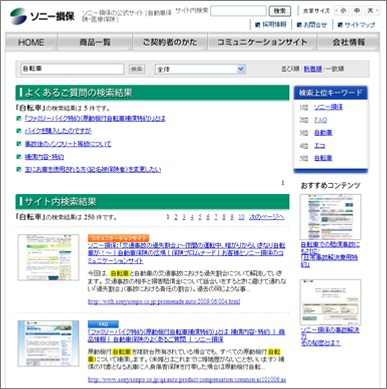Open second recommended content thumbnail
The width and height of the screenshot is (387, 389).
click(330, 302)
